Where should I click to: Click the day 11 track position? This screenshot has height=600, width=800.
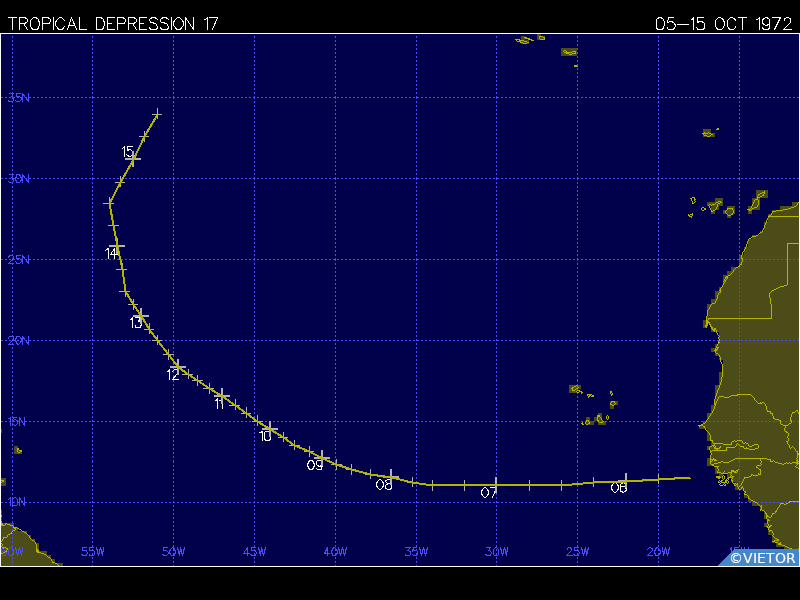(x=223, y=395)
